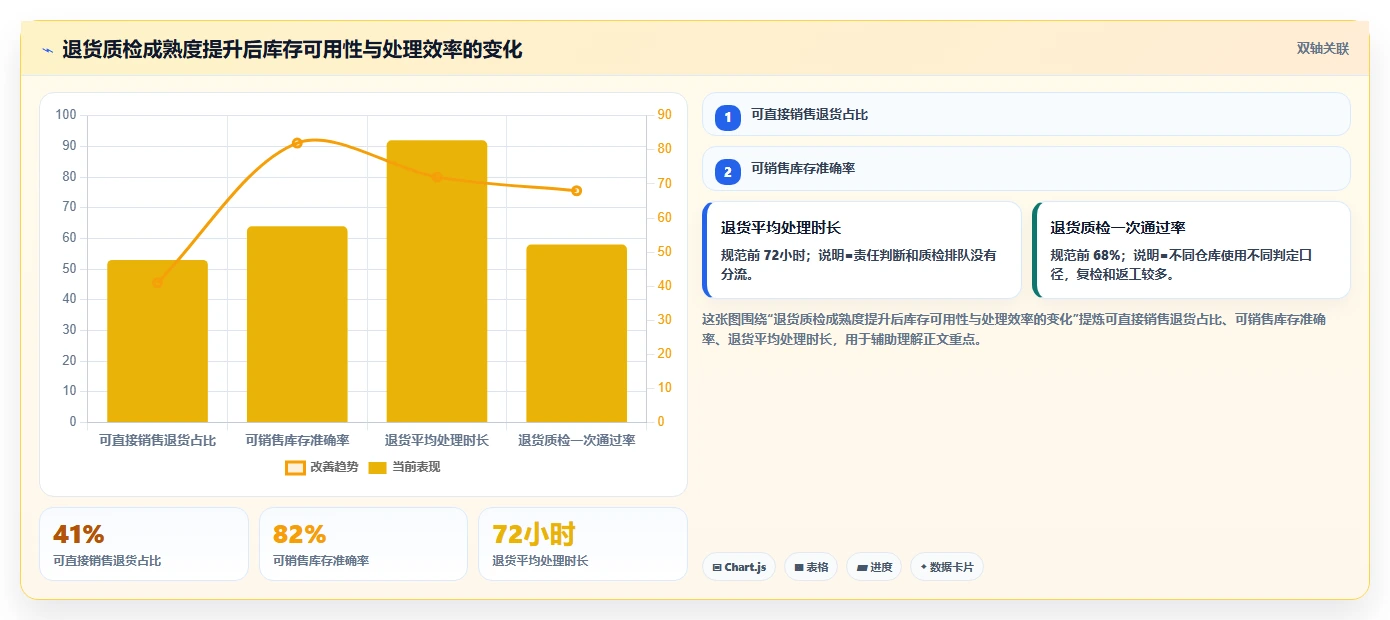
Task: Click the summary paragraph starting 这张图围绕
Action: 1015,329
